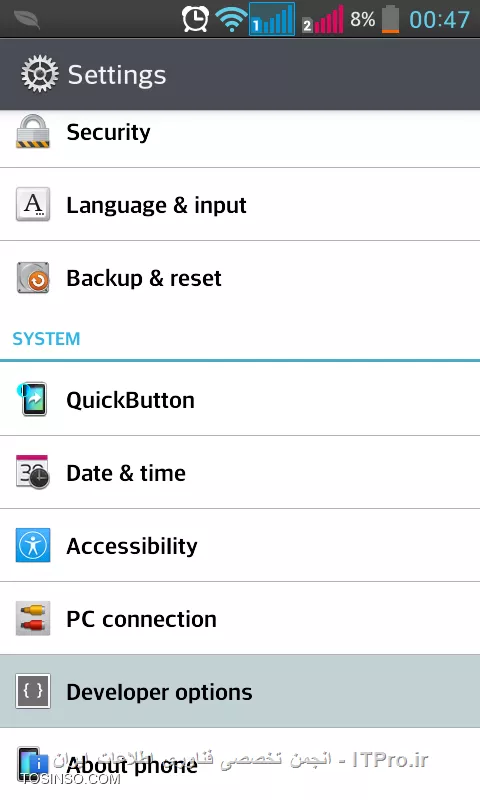The width and height of the screenshot is (480, 800).
Task: Tap the Accessibility person icon
Action: pos(33,545)
